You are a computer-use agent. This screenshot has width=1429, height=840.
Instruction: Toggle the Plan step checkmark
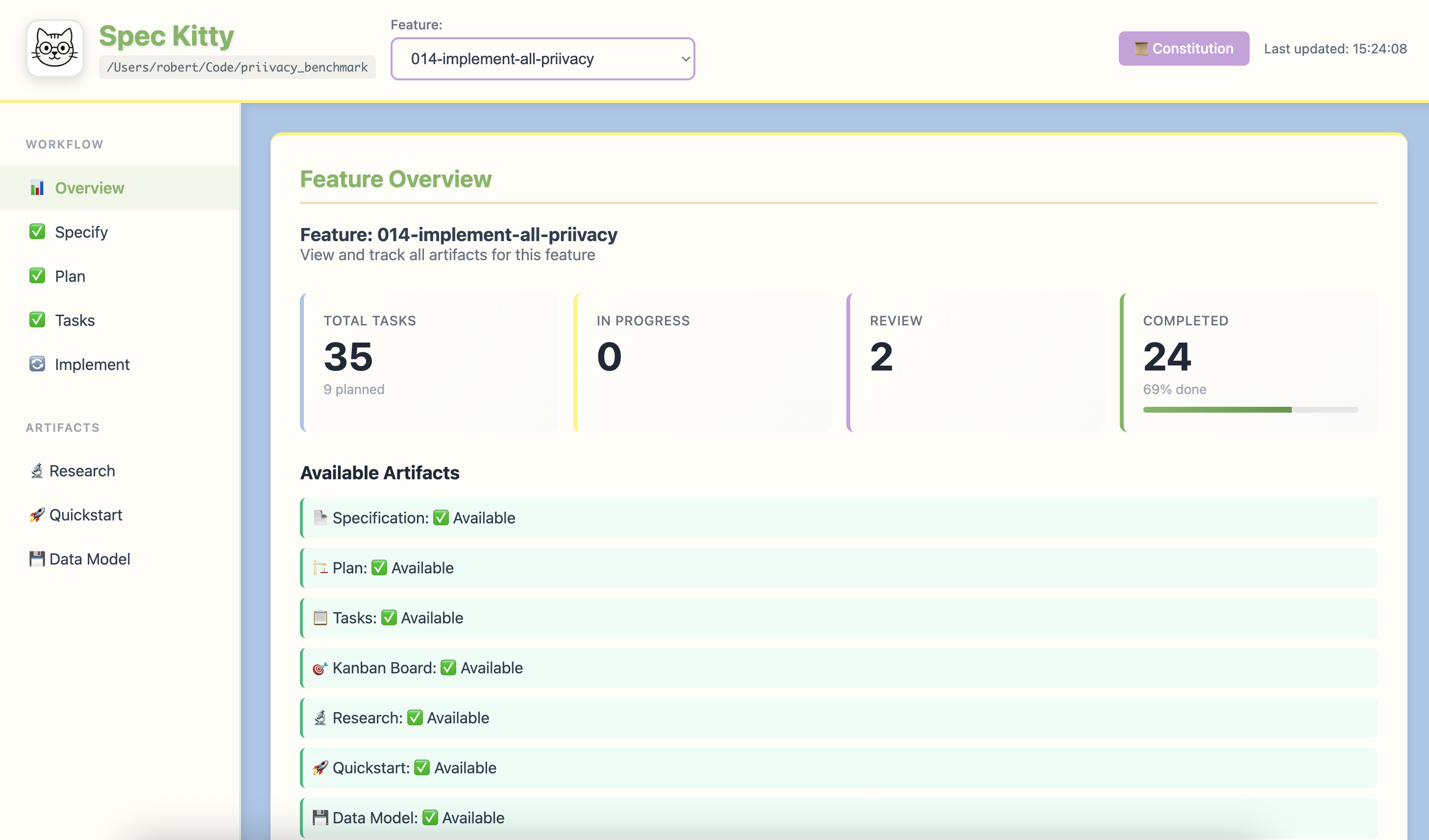pos(37,275)
